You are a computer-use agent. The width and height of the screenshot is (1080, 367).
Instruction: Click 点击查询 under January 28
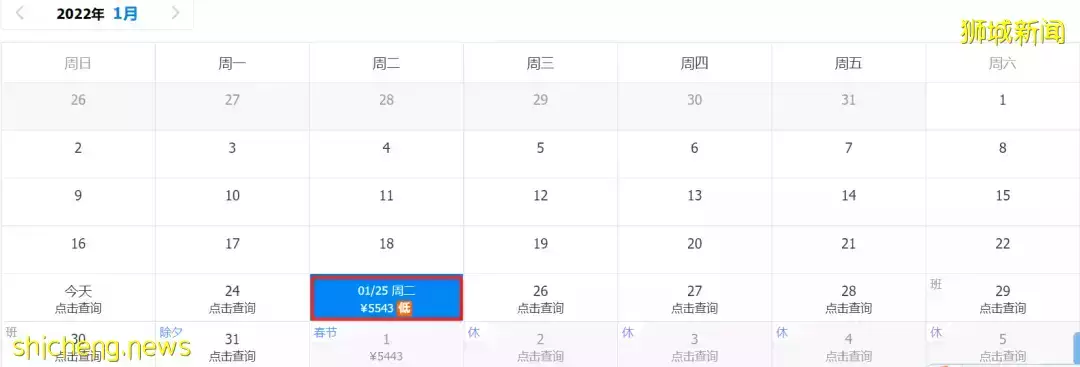click(849, 308)
